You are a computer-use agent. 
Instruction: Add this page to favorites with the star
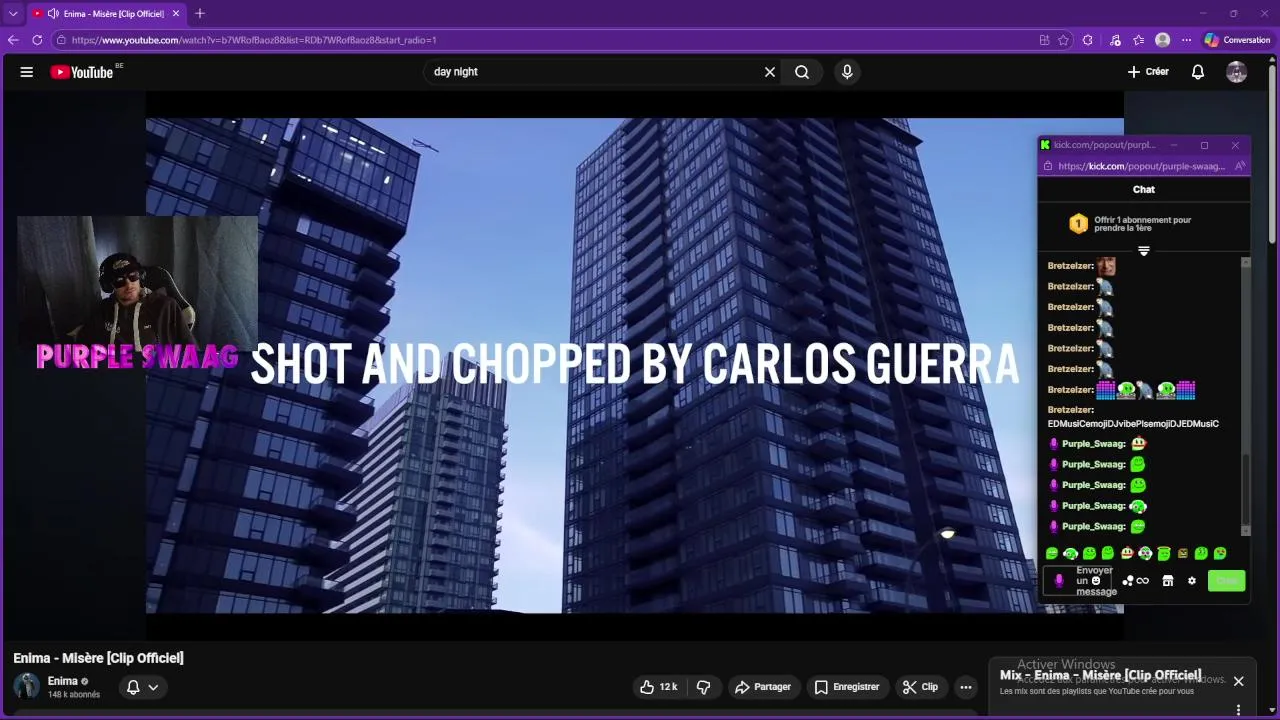[x=1064, y=40]
